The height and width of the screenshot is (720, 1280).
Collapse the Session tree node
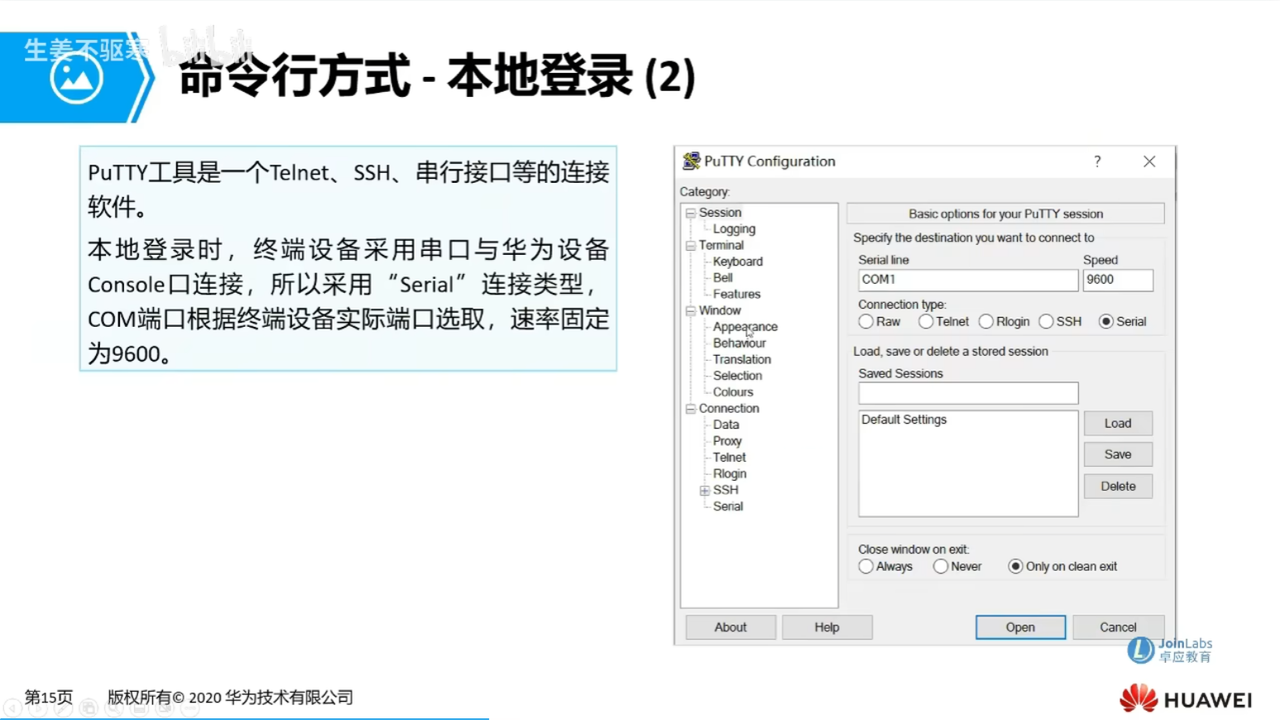(690, 213)
